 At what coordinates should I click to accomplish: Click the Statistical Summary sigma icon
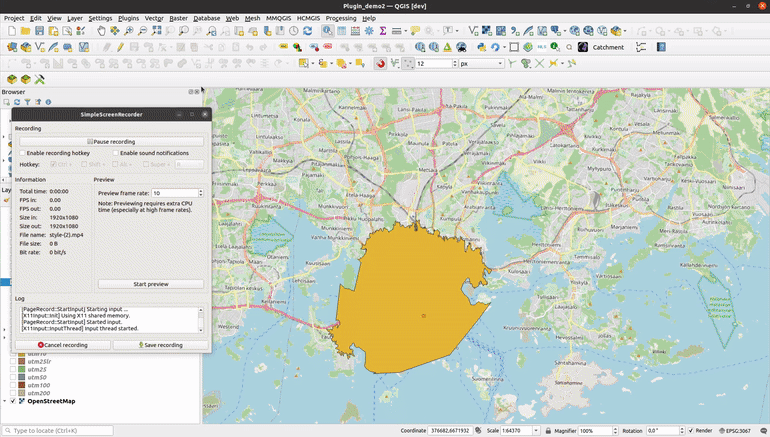pos(383,31)
